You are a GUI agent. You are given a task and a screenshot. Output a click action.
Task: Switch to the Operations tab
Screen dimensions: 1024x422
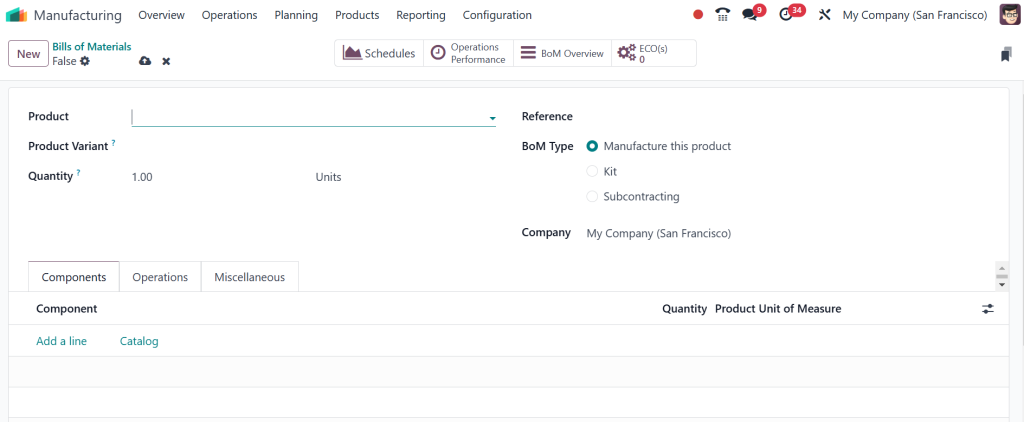(160, 277)
